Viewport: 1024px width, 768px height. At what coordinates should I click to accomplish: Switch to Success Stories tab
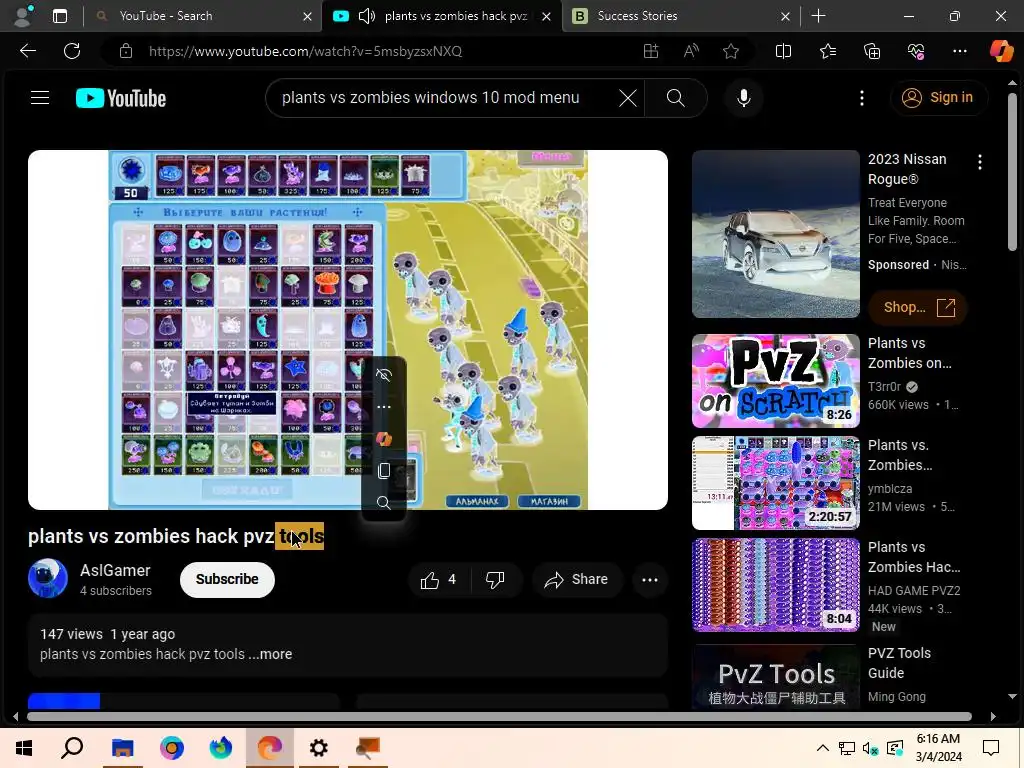(x=680, y=16)
